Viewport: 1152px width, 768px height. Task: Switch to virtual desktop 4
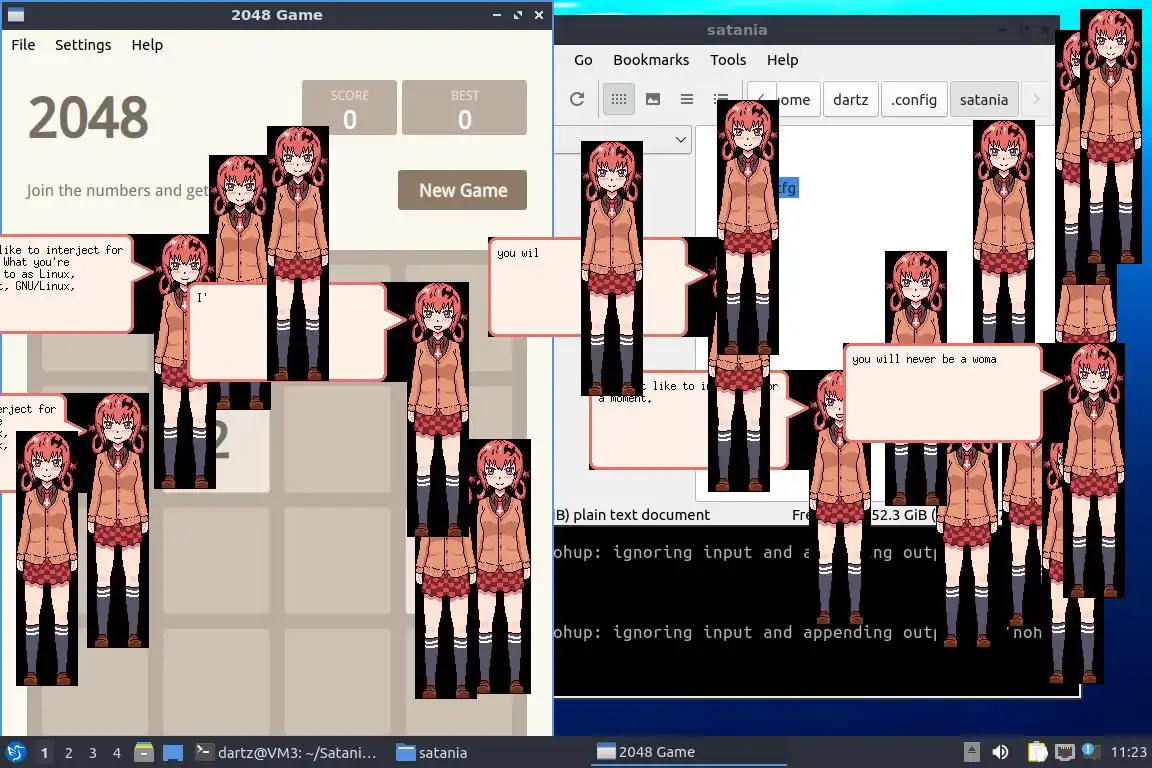tap(117, 753)
